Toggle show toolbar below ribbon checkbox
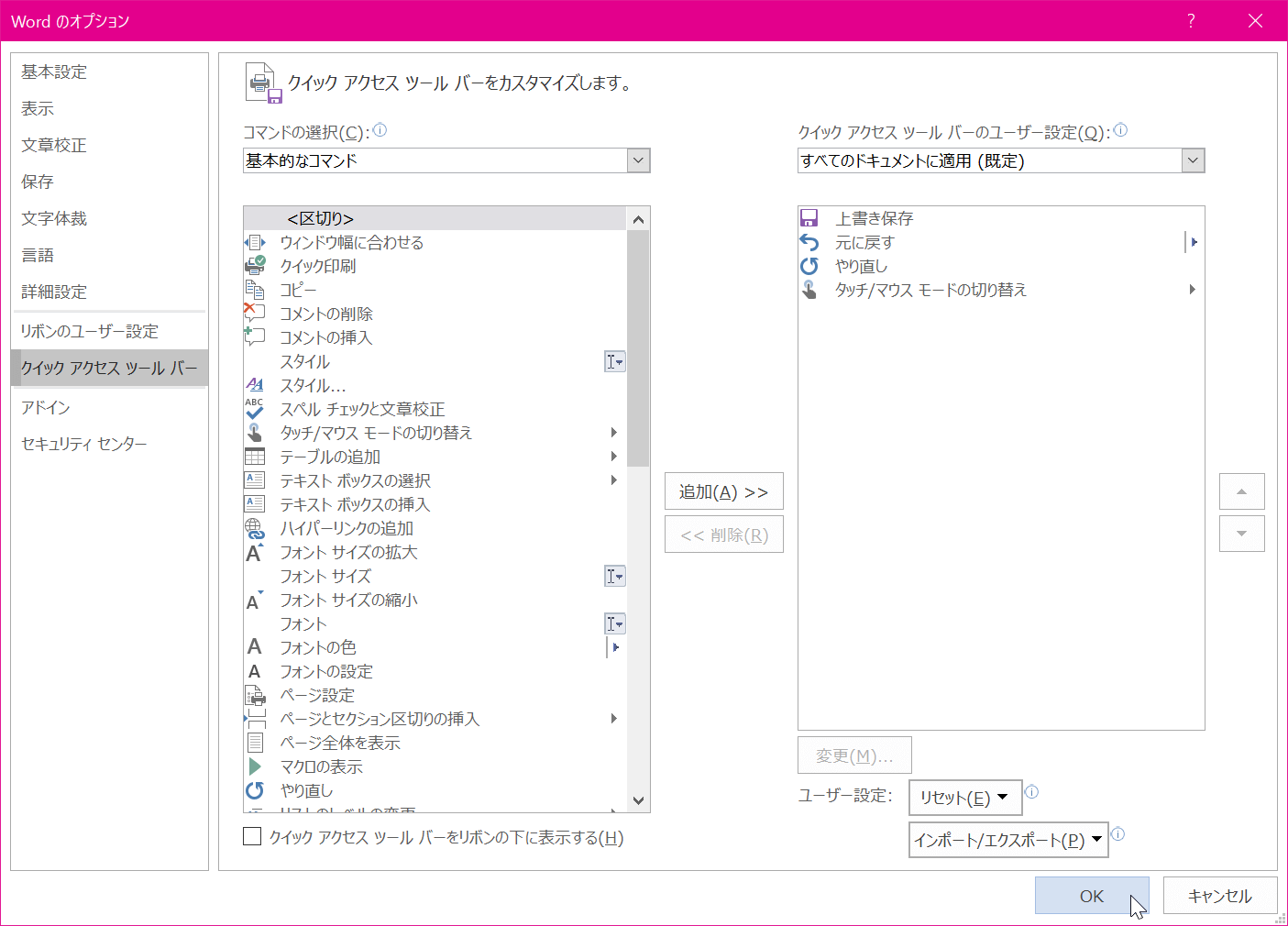The height and width of the screenshot is (926, 1288). [252, 836]
